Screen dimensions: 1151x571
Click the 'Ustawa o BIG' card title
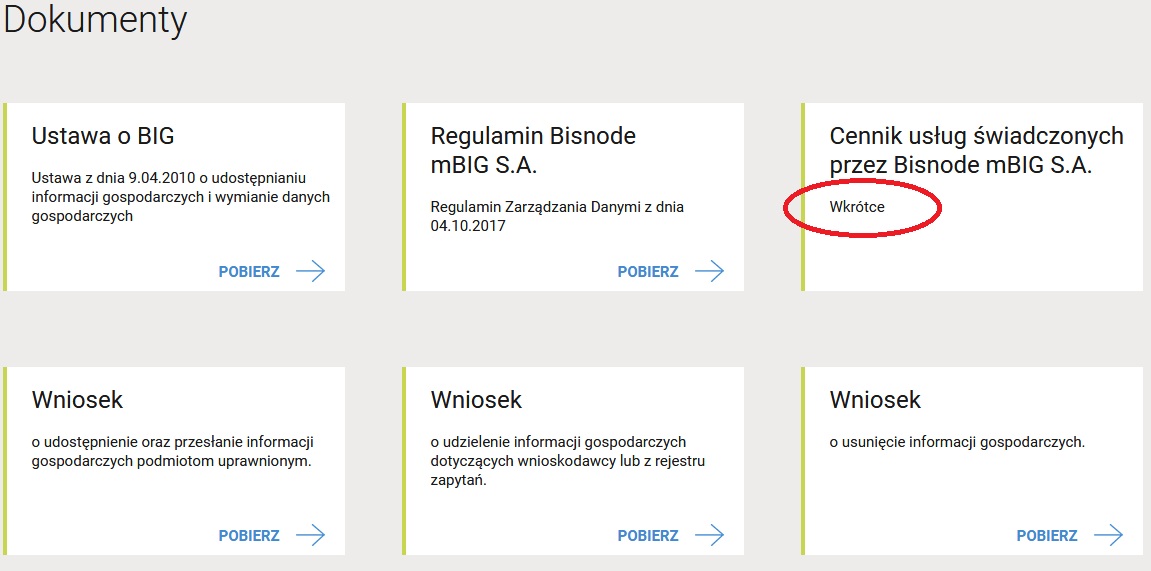click(x=103, y=136)
